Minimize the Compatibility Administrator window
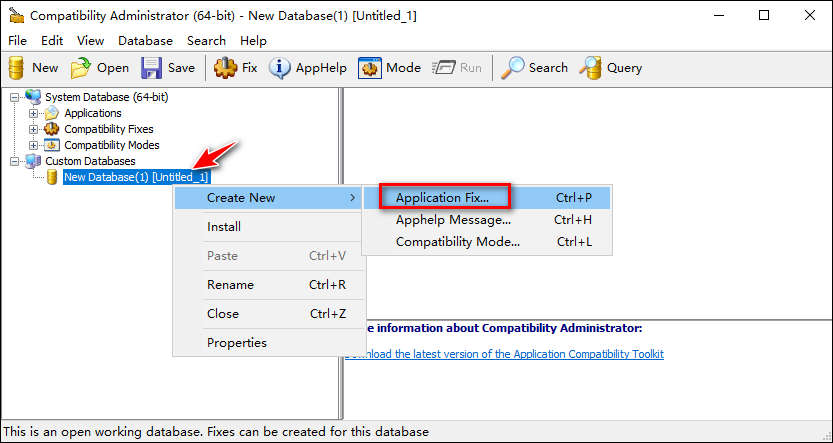 click(x=718, y=15)
